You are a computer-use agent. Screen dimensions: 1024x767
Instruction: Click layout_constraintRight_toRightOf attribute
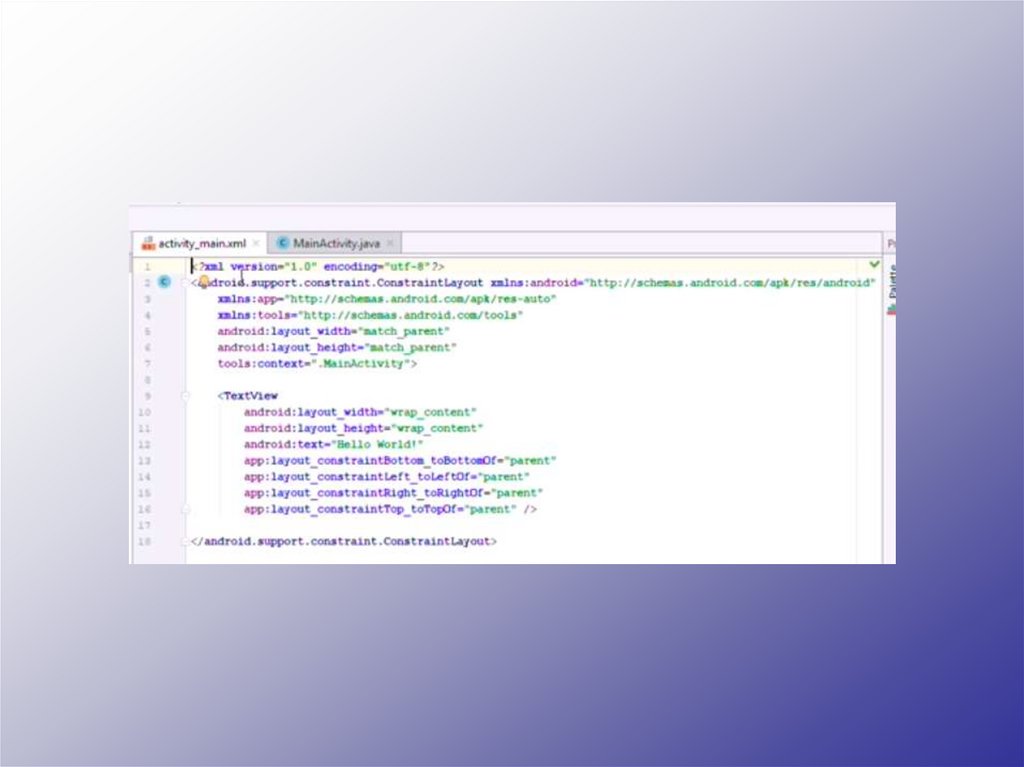394,493
